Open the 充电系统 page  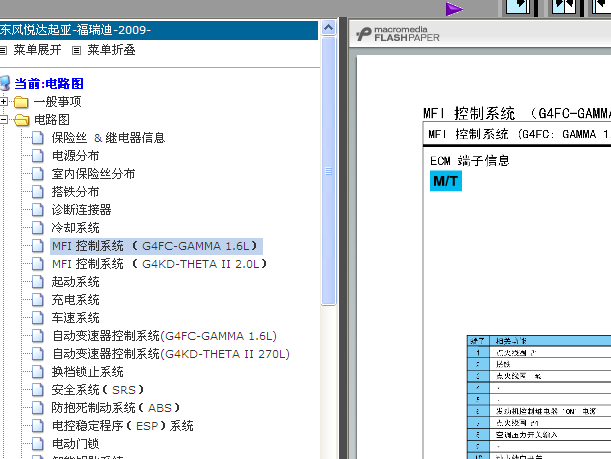click(x=75, y=300)
